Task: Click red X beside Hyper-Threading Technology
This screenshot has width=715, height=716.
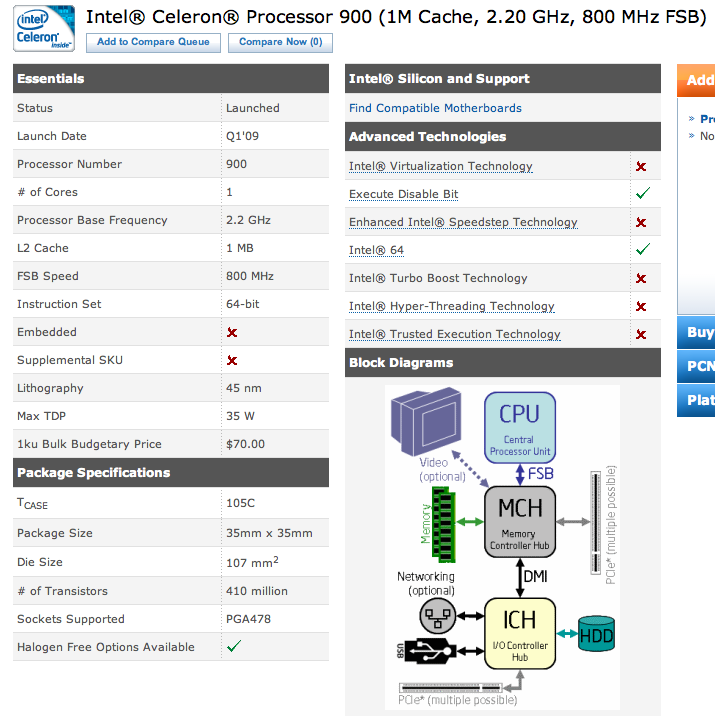Action: [641, 306]
